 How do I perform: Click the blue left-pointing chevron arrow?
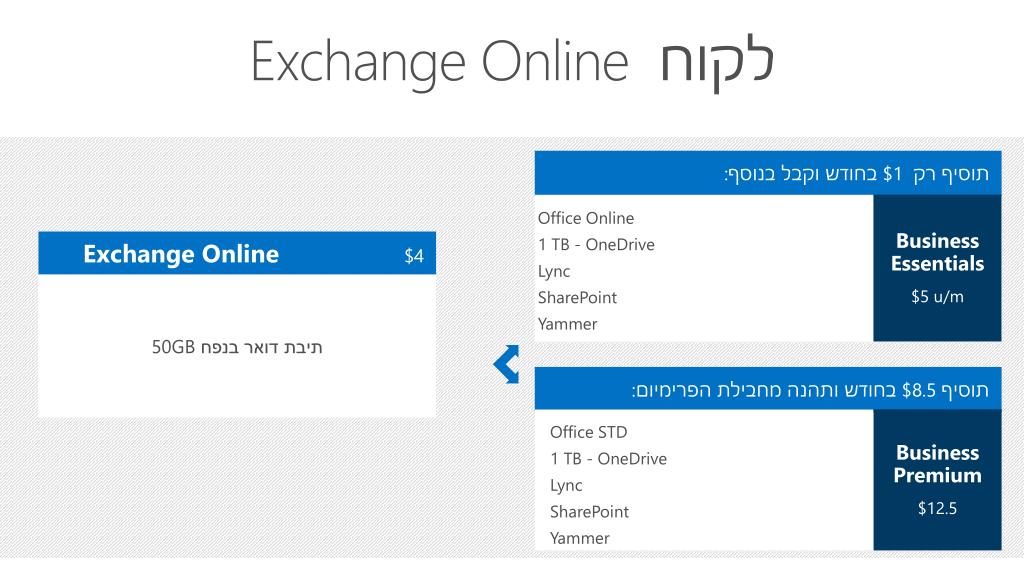pyautogui.click(x=507, y=364)
